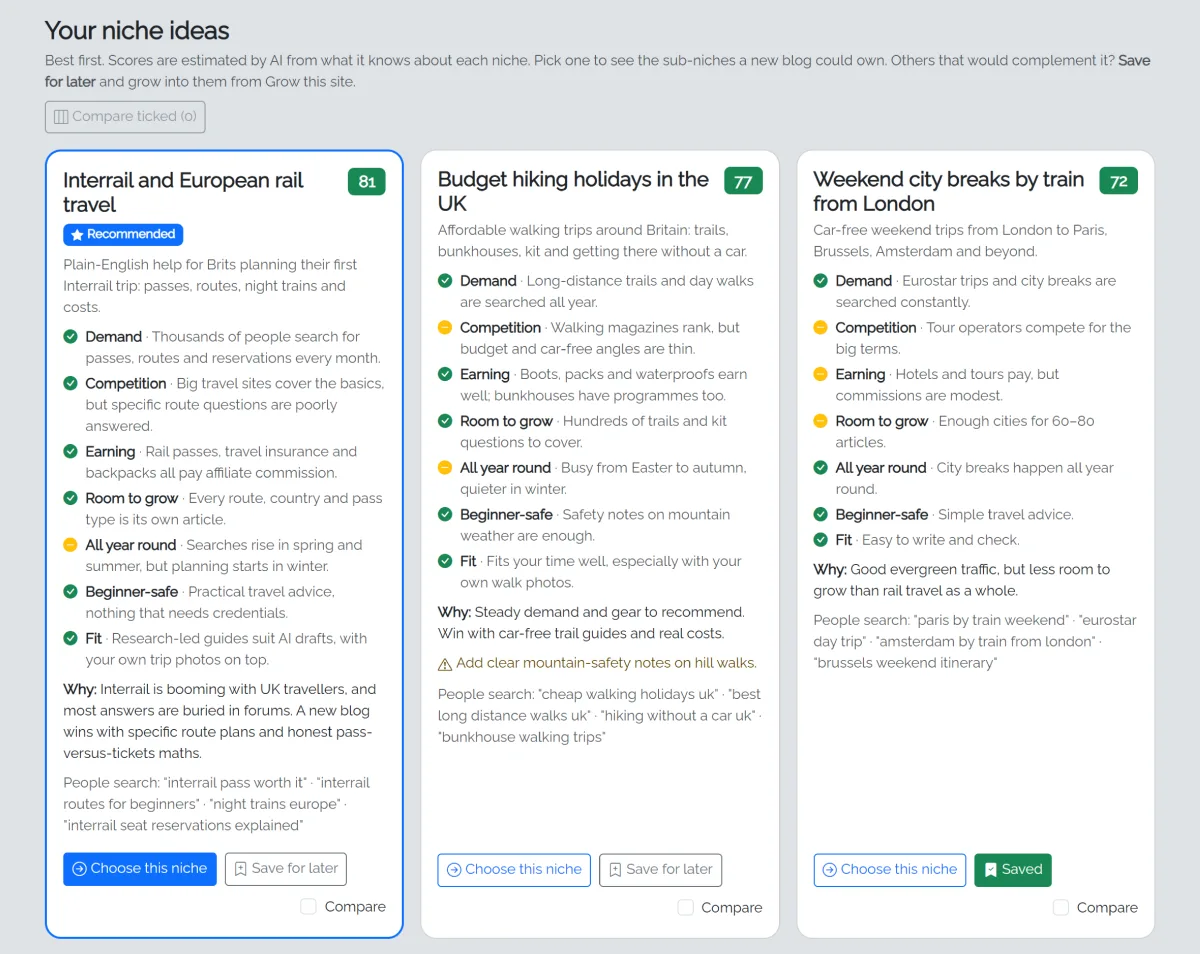1200x954 pixels.
Task: Click warning triangle on mountain-safety note
Action: (445, 663)
